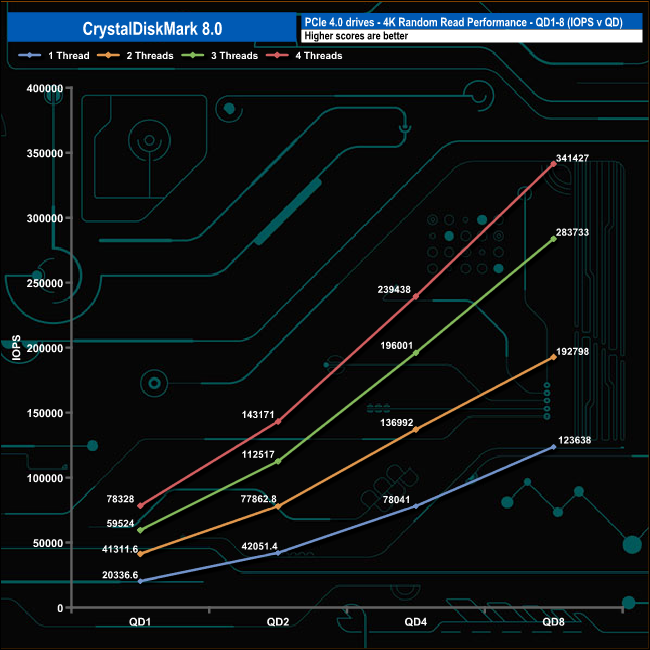Click the orange data point at QD1

[140, 554]
